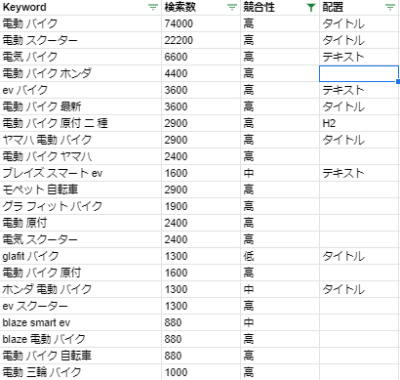Click the cell ev バイク
Viewport: 400px width, 380px height.
point(81,90)
